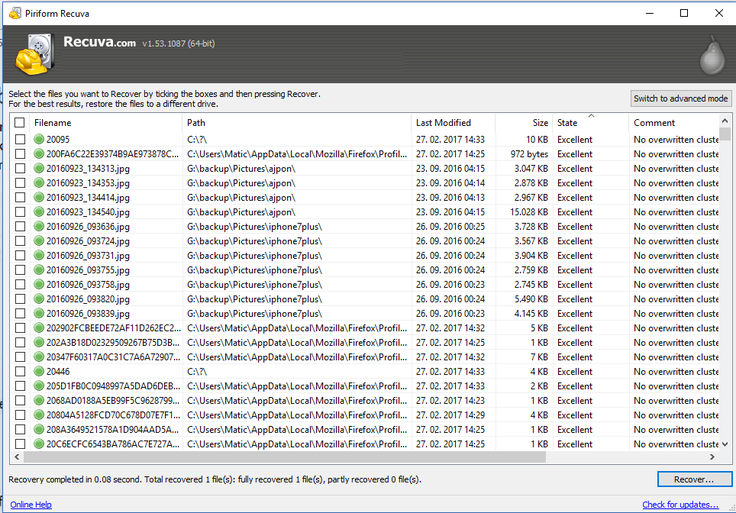The image size is (736, 513).
Task: Click green status dot for 20160923_134540.jpg
Action: 39,212
